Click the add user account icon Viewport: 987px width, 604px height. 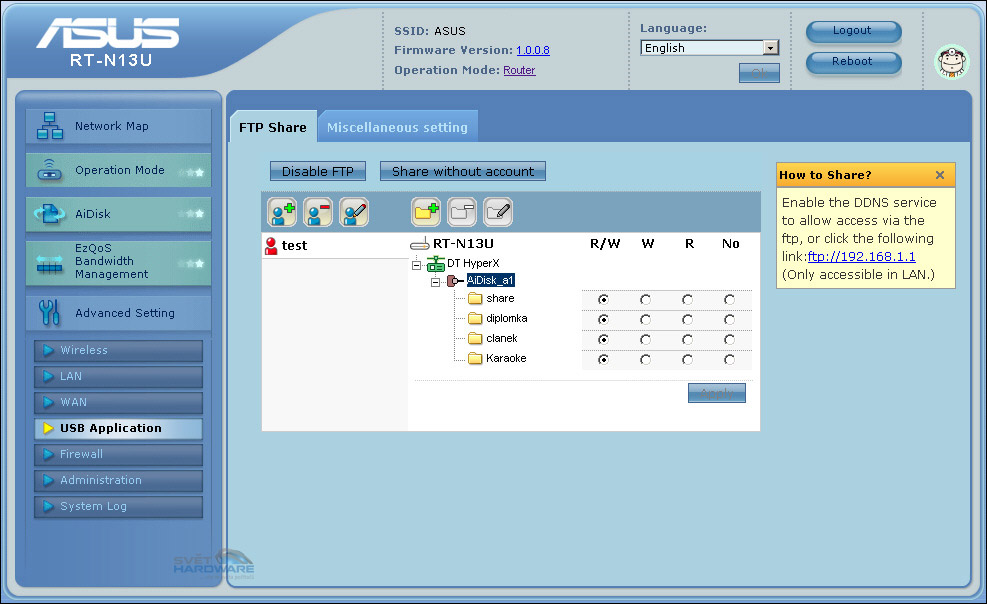(282, 212)
